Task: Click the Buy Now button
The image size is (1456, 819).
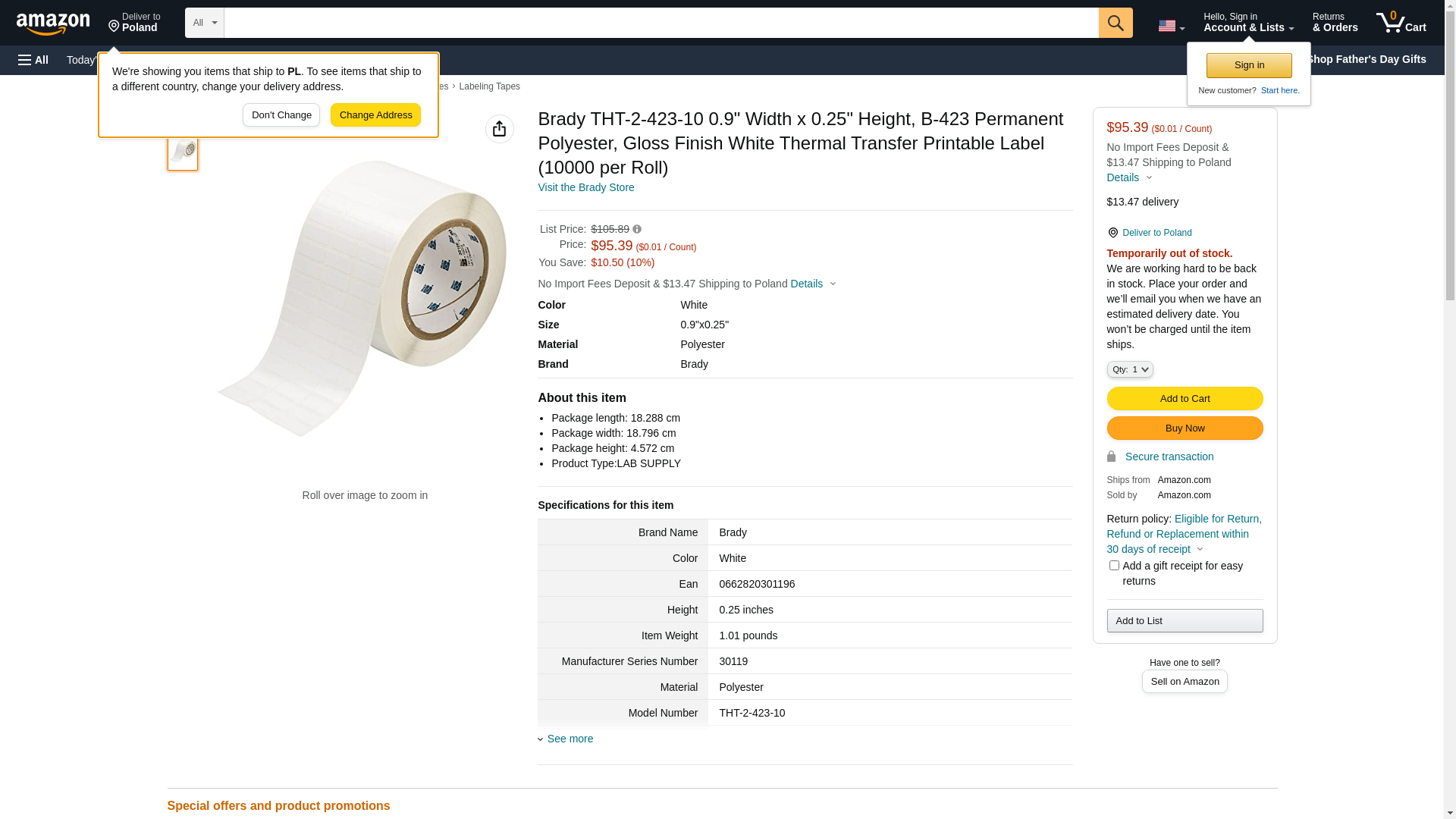Action: 1185,428
